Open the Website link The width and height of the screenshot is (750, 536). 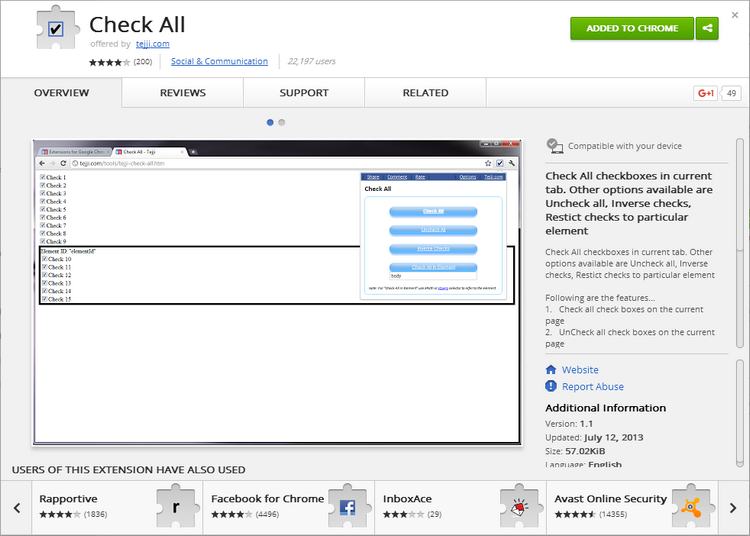click(580, 370)
